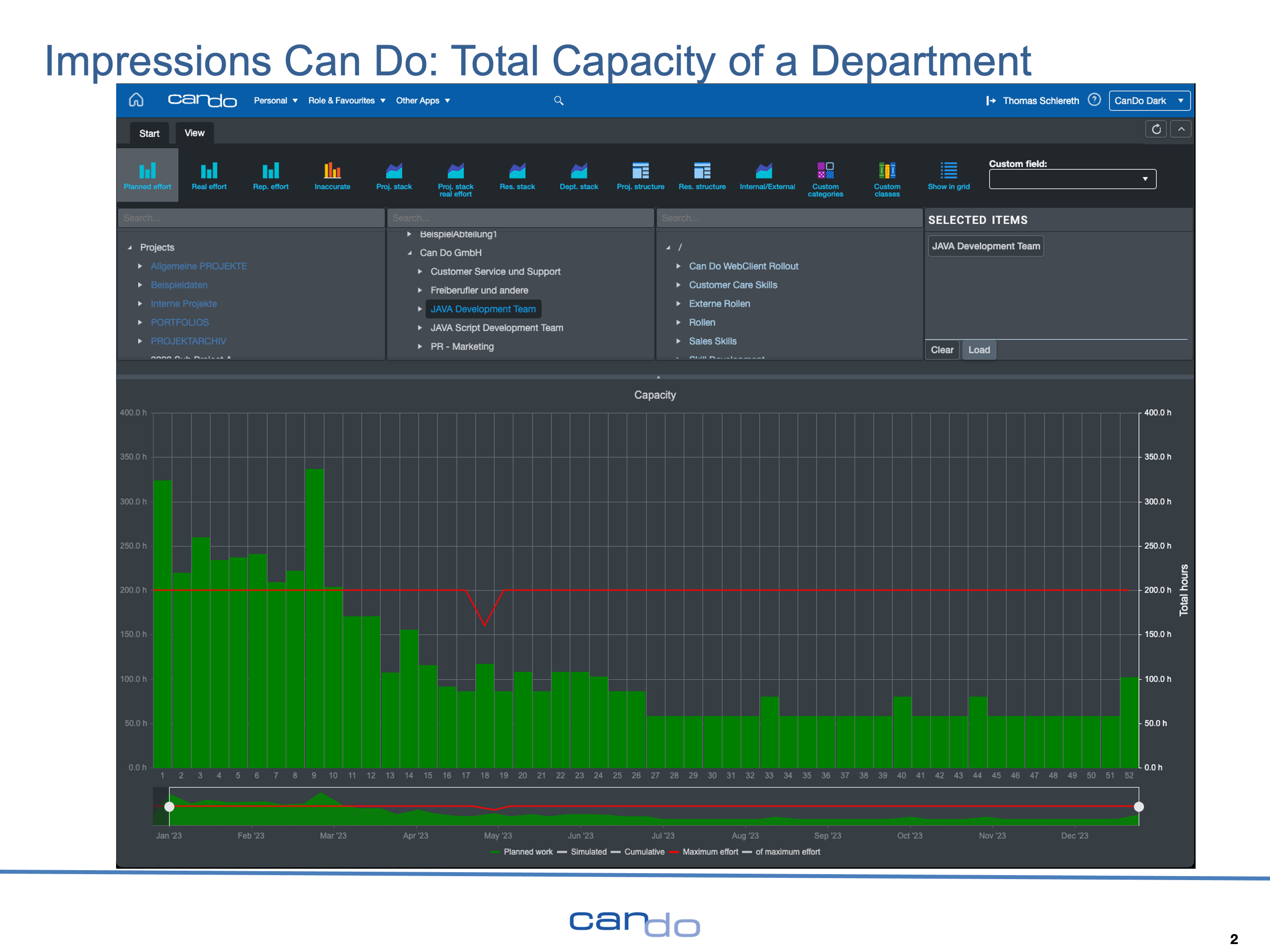Open the Other Apps menu
The image size is (1270, 952).
pyautogui.click(x=423, y=101)
